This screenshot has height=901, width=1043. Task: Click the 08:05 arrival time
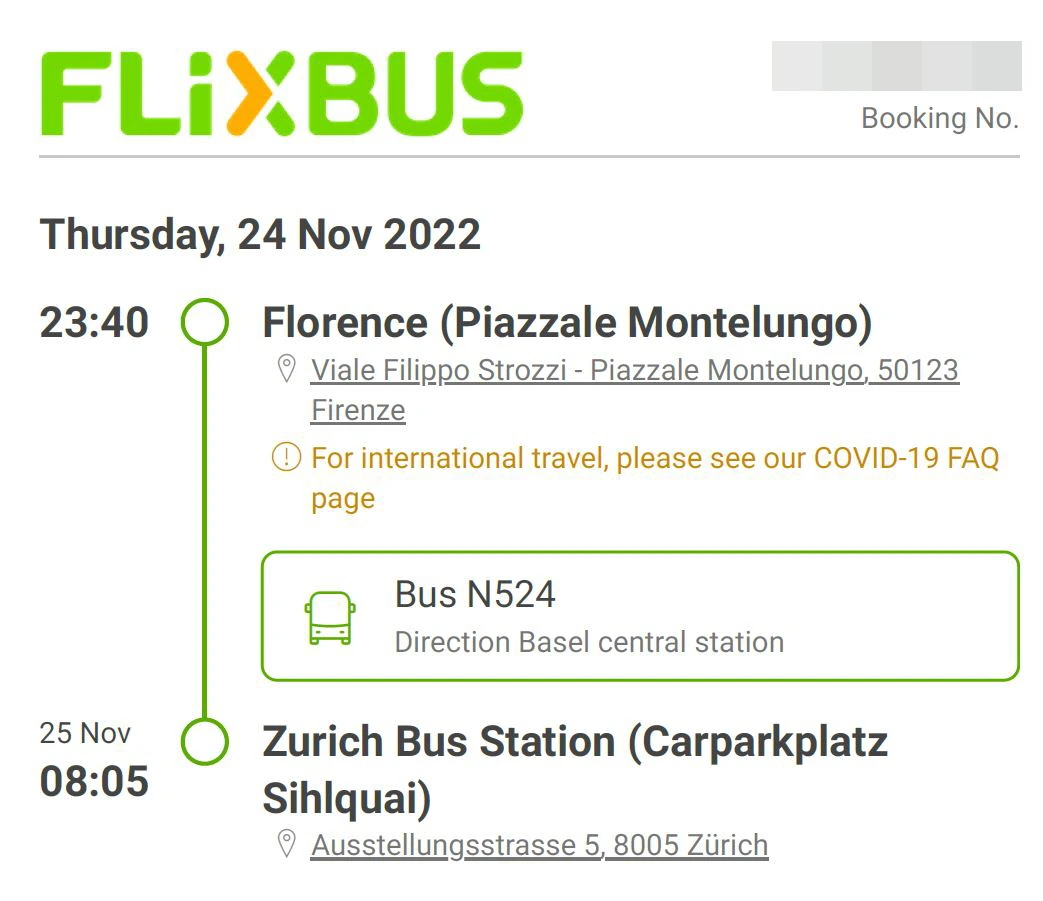point(94,781)
